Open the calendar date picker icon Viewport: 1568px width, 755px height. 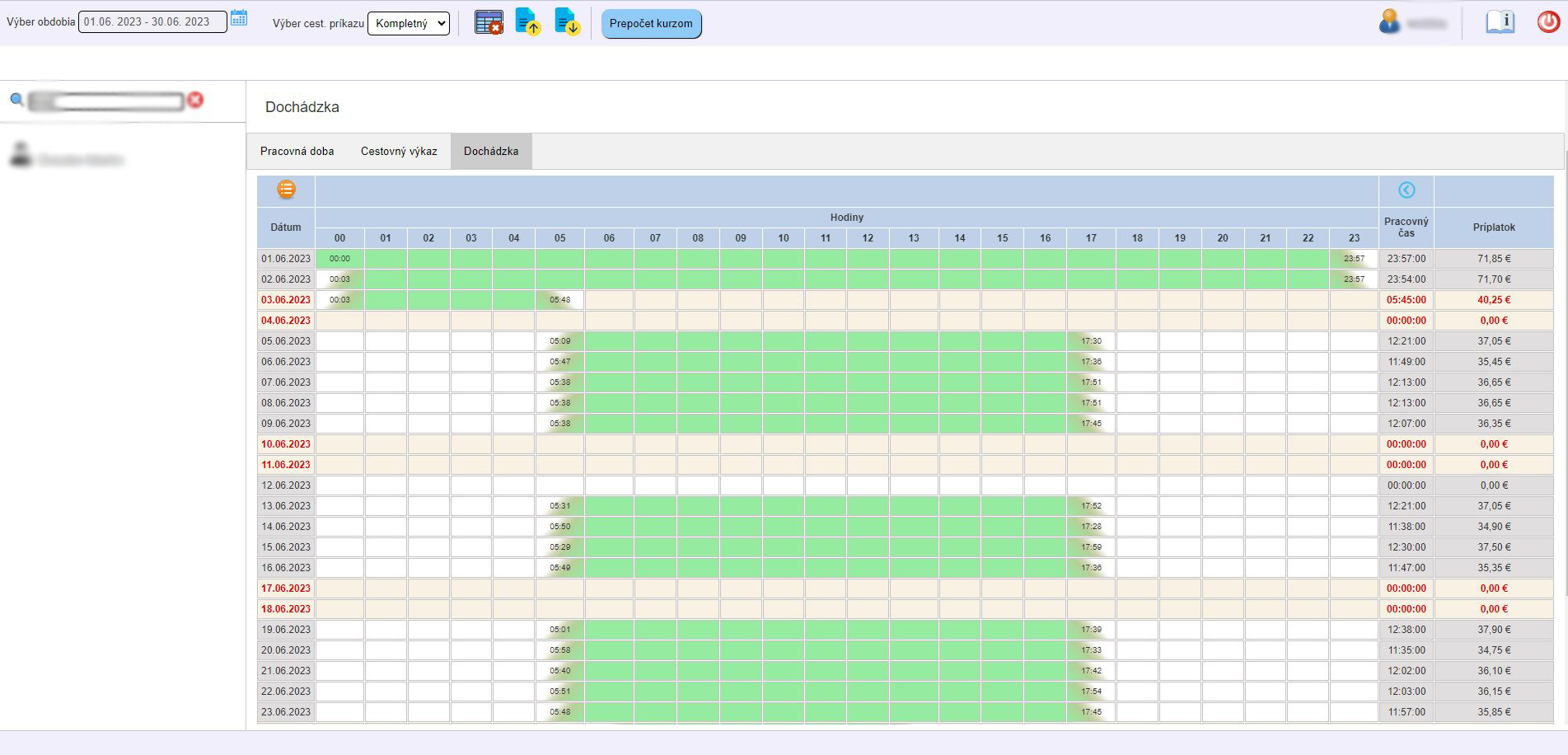pyautogui.click(x=239, y=17)
